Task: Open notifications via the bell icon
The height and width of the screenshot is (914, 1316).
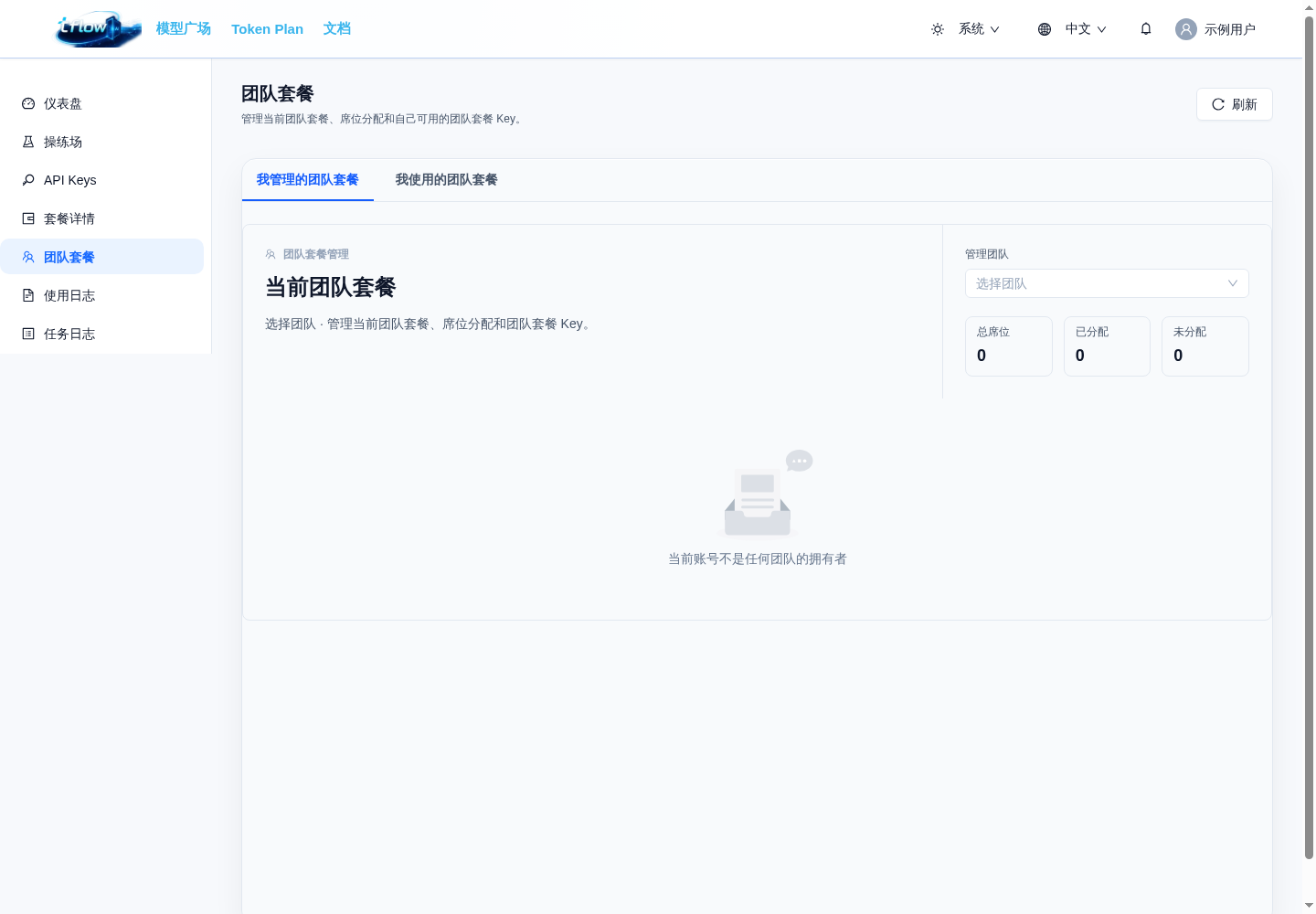Action: point(1146,29)
